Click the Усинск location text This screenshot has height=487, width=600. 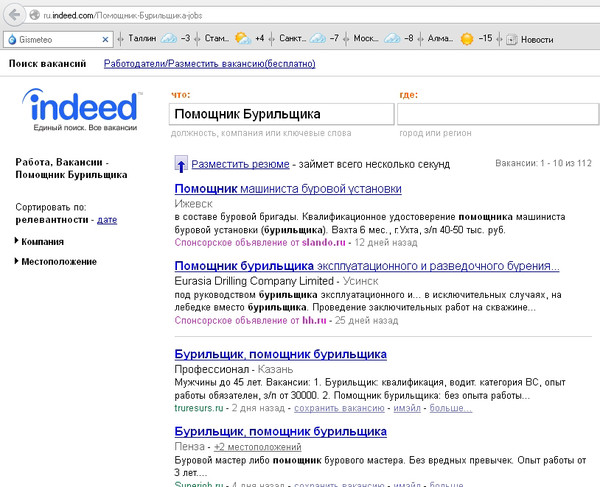(x=360, y=281)
